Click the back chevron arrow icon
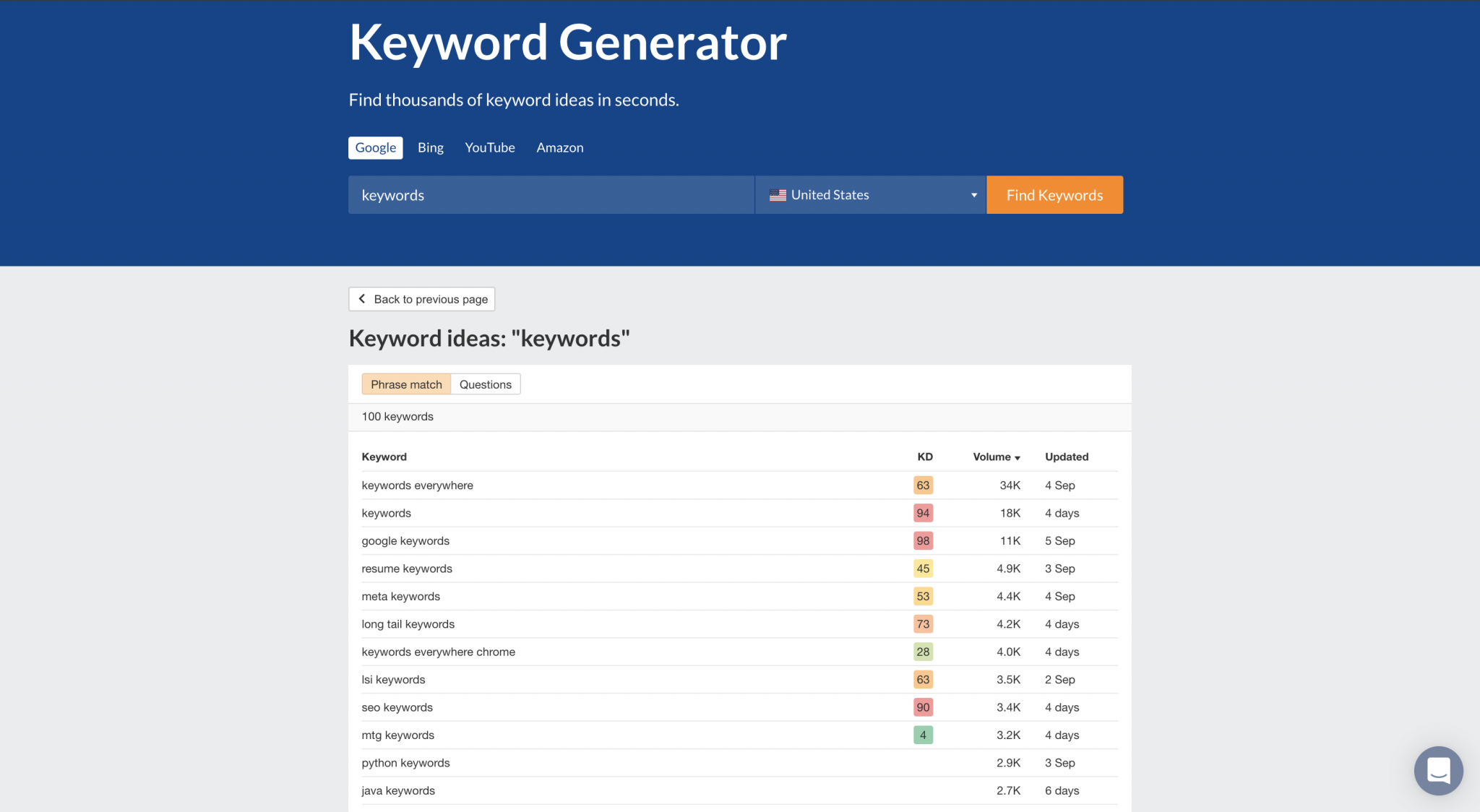The height and width of the screenshot is (812, 1480). click(362, 299)
